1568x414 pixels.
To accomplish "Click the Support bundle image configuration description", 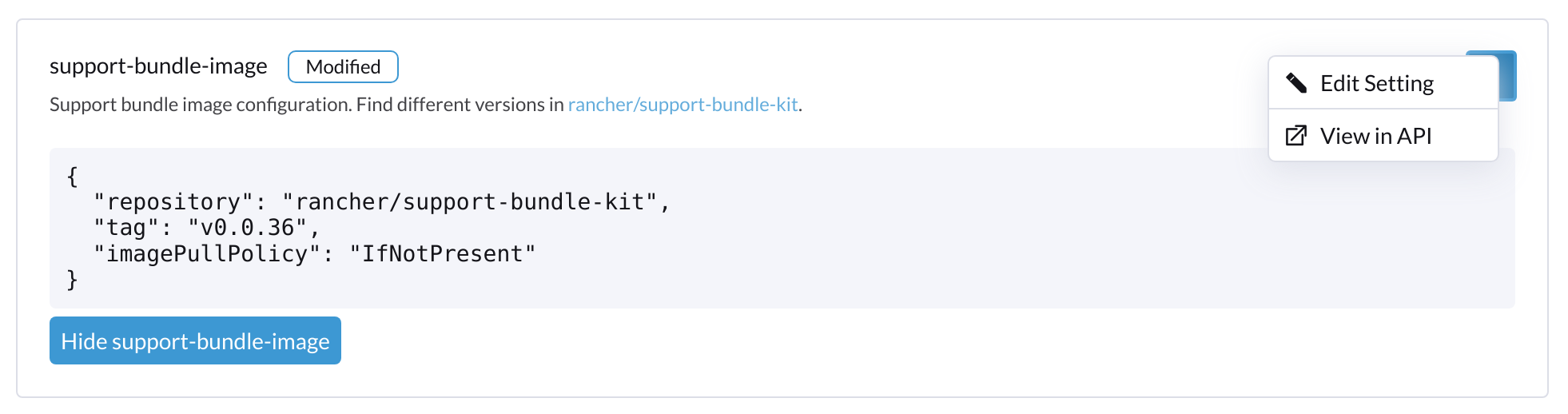I will click(x=201, y=105).
